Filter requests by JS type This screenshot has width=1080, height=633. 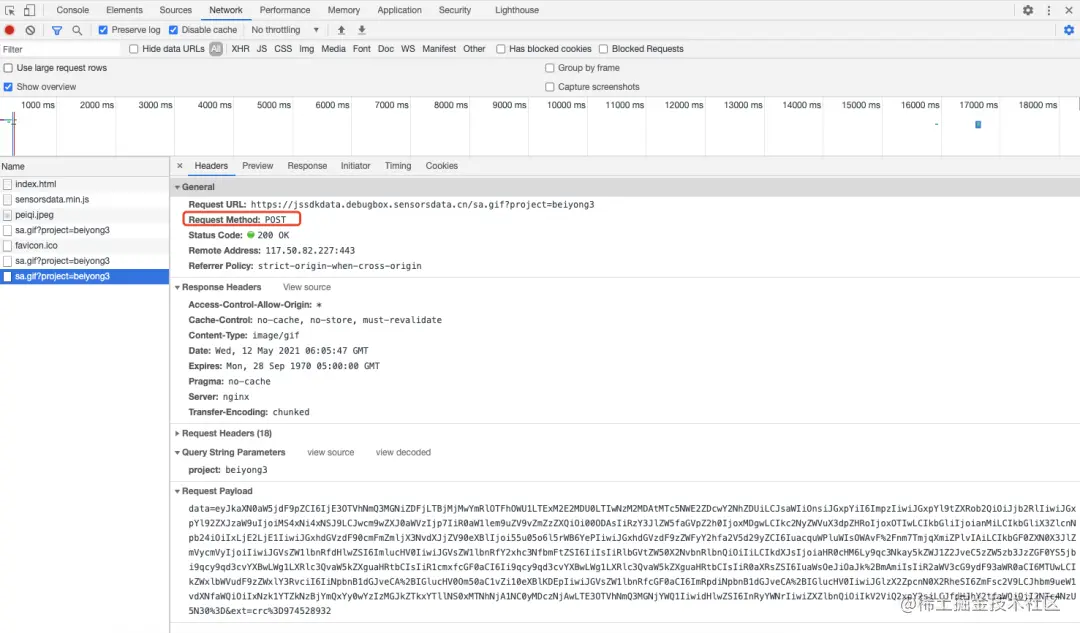pos(262,49)
